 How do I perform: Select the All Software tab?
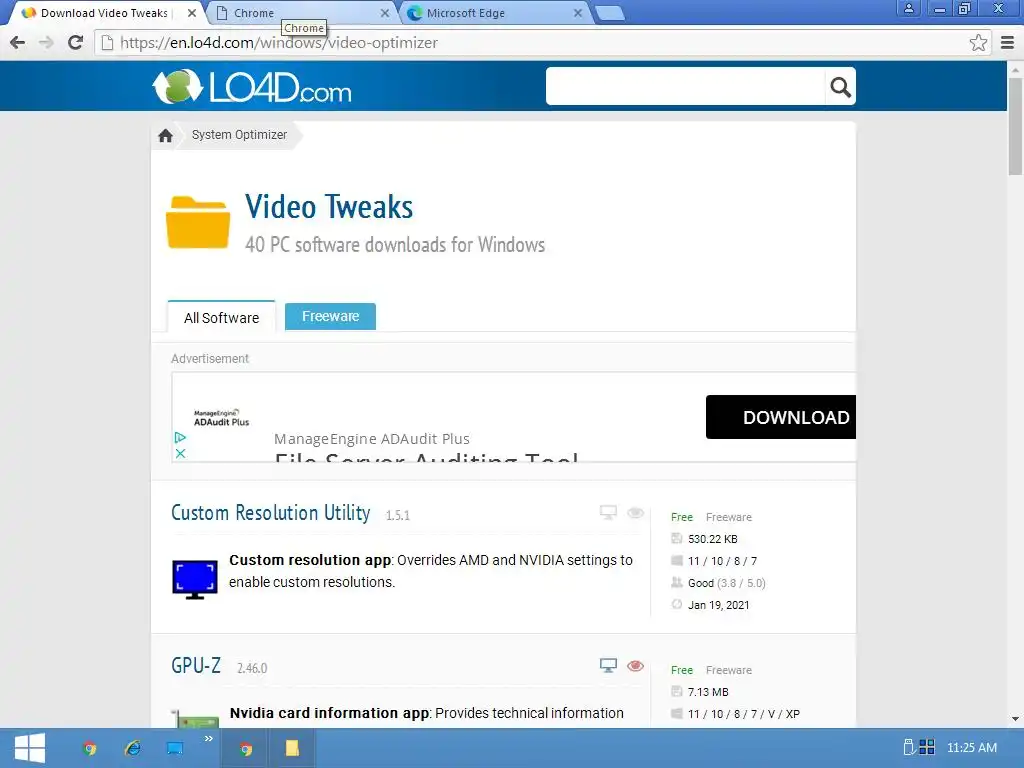coord(221,317)
